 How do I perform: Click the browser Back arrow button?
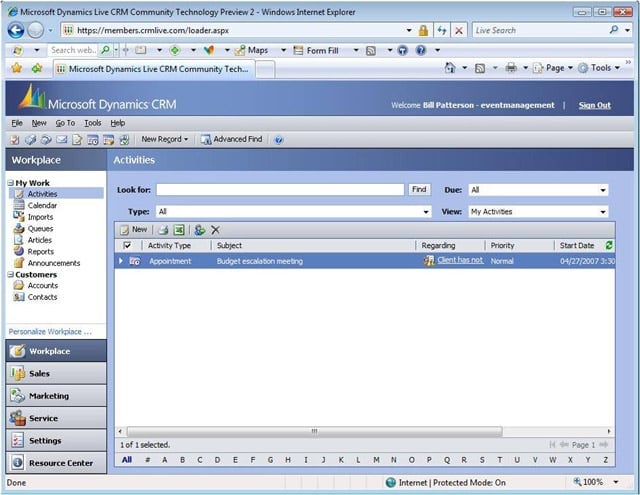[x=16, y=30]
